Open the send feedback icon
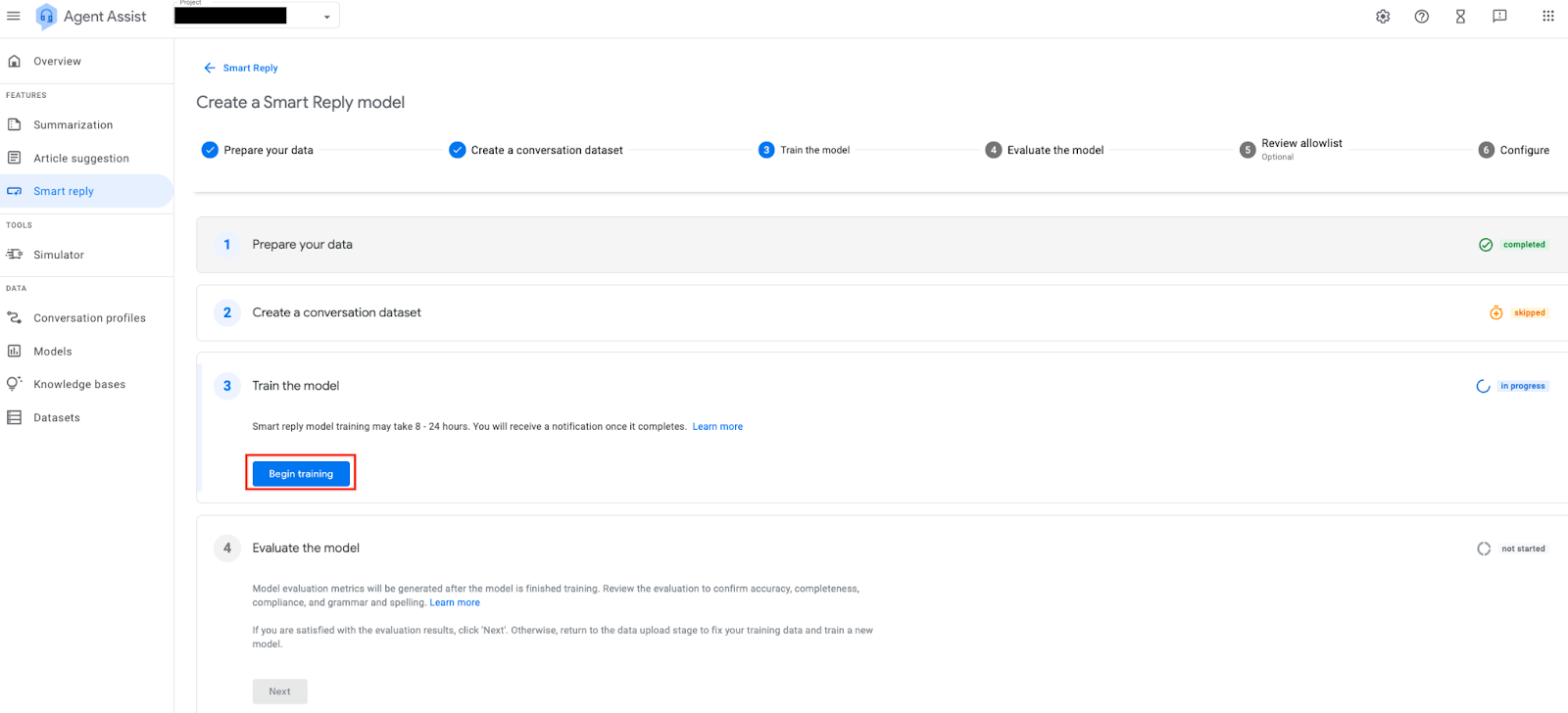 [1499, 17]
